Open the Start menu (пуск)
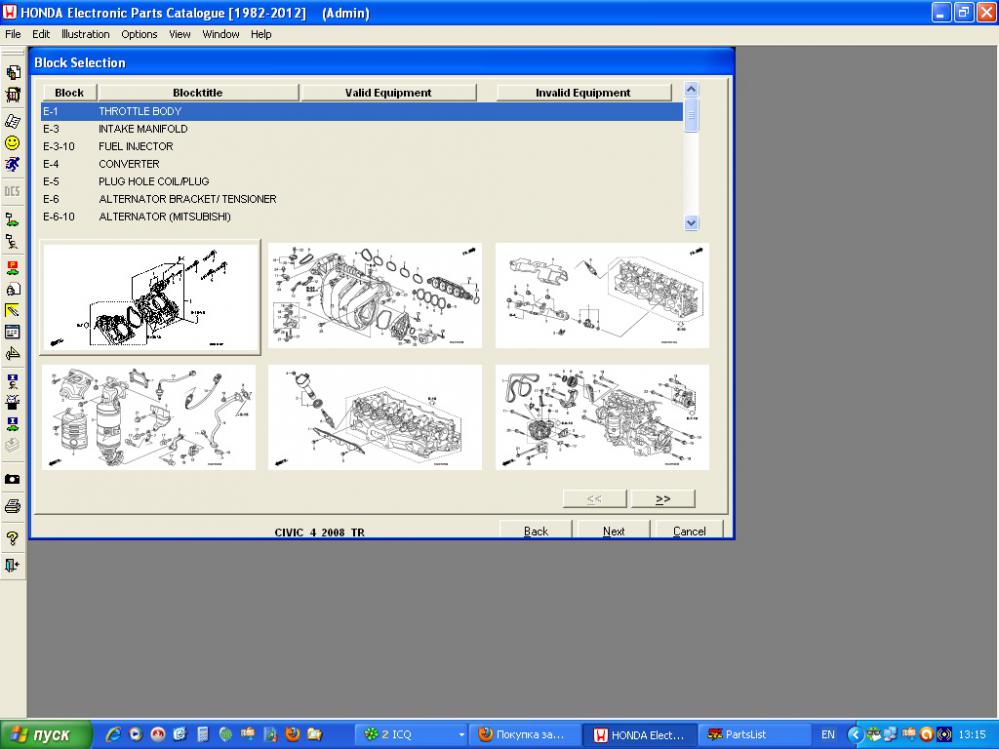The height and width of the screenshot is (749, 999). (x=46, y=734)
